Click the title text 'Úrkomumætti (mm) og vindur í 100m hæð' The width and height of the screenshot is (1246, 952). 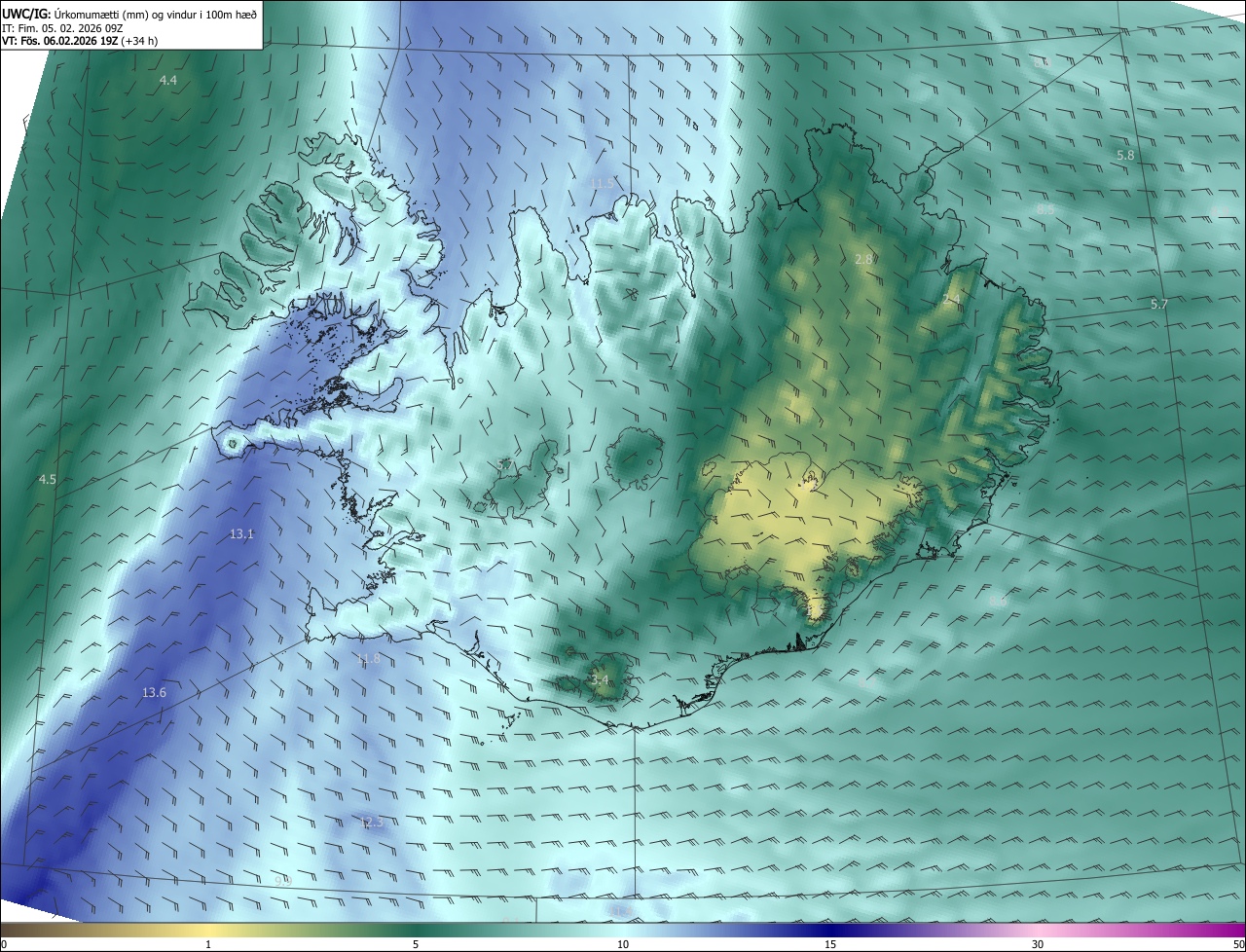pyautogui.click(x=156, y=14)
